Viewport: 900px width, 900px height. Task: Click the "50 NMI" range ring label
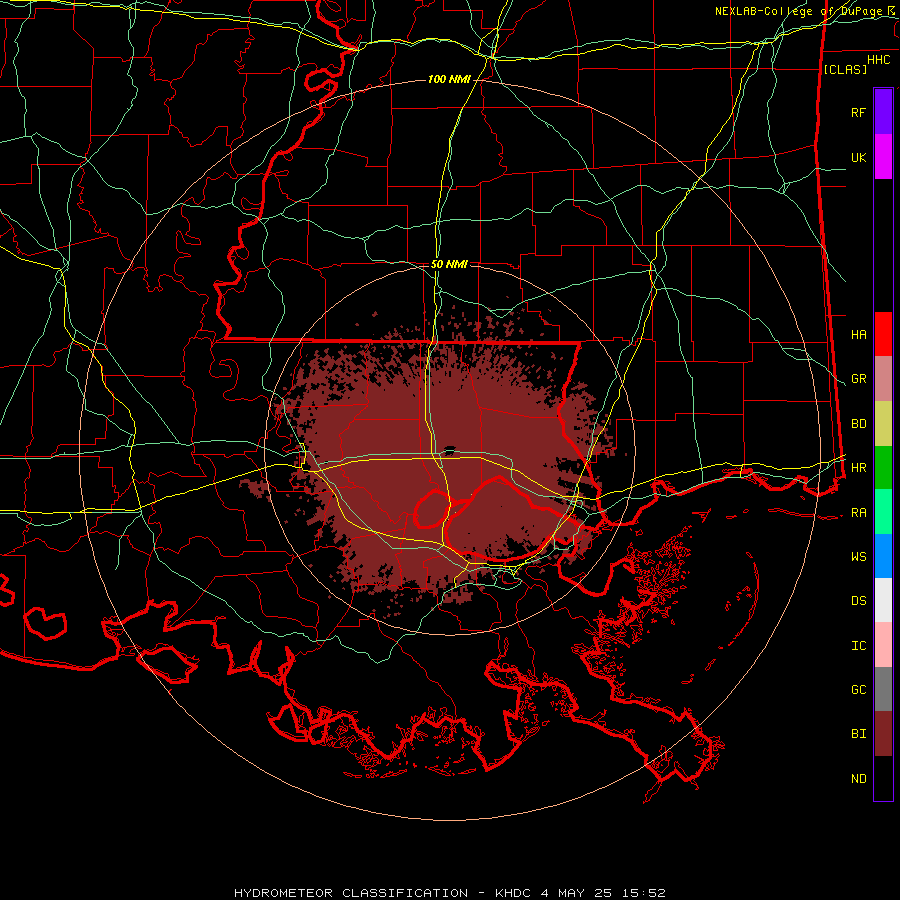(449, 264)
